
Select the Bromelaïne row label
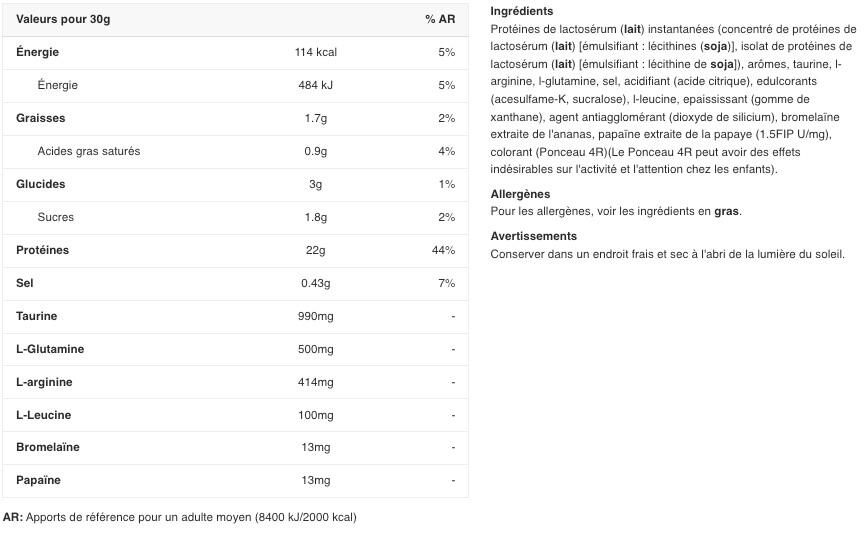48,447
